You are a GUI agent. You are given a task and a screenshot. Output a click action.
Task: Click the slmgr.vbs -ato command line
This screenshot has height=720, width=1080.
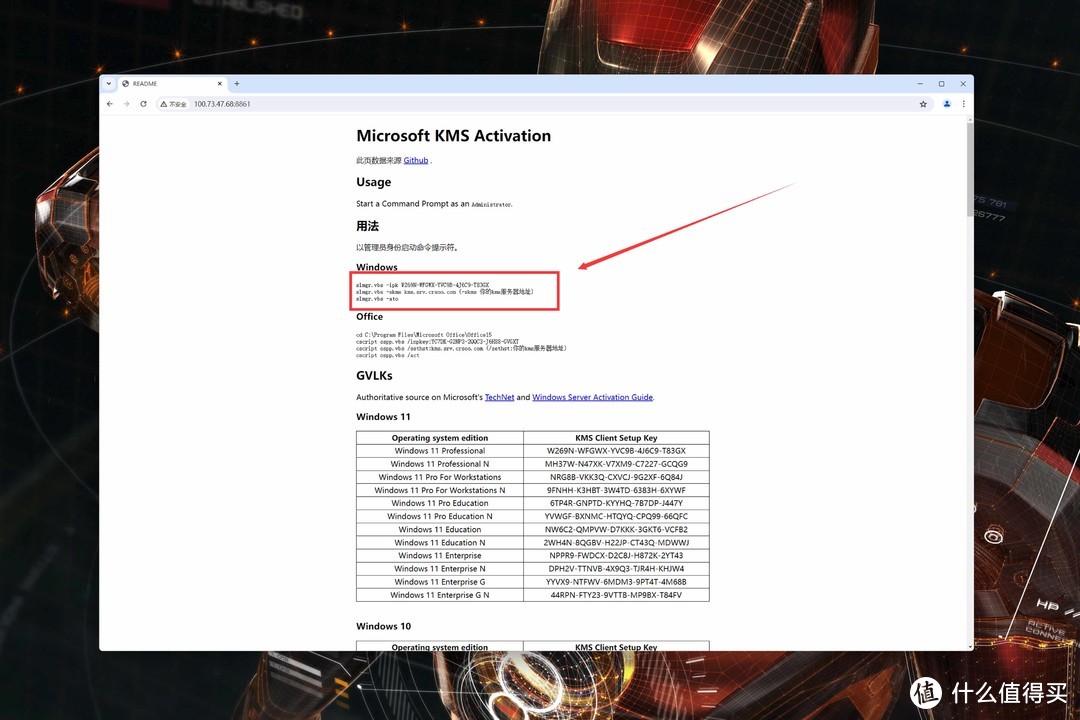(378, 299)
